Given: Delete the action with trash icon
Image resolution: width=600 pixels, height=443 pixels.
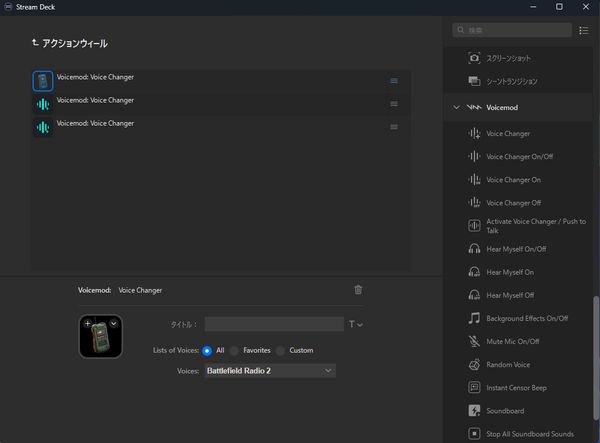Looking at the screenshot, I should [x=358, y=290].
